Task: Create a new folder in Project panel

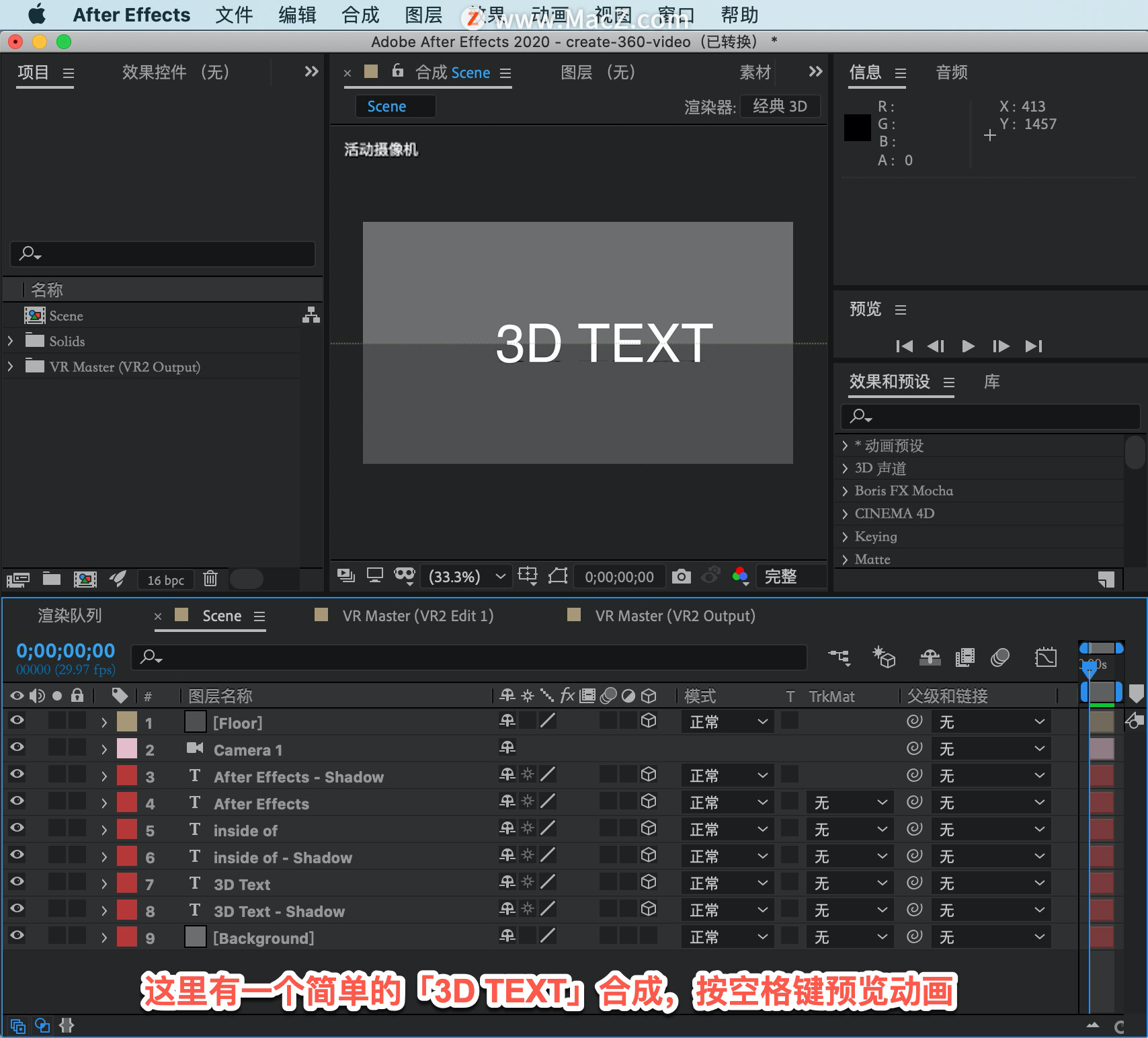Action: [x=52, y=578]
